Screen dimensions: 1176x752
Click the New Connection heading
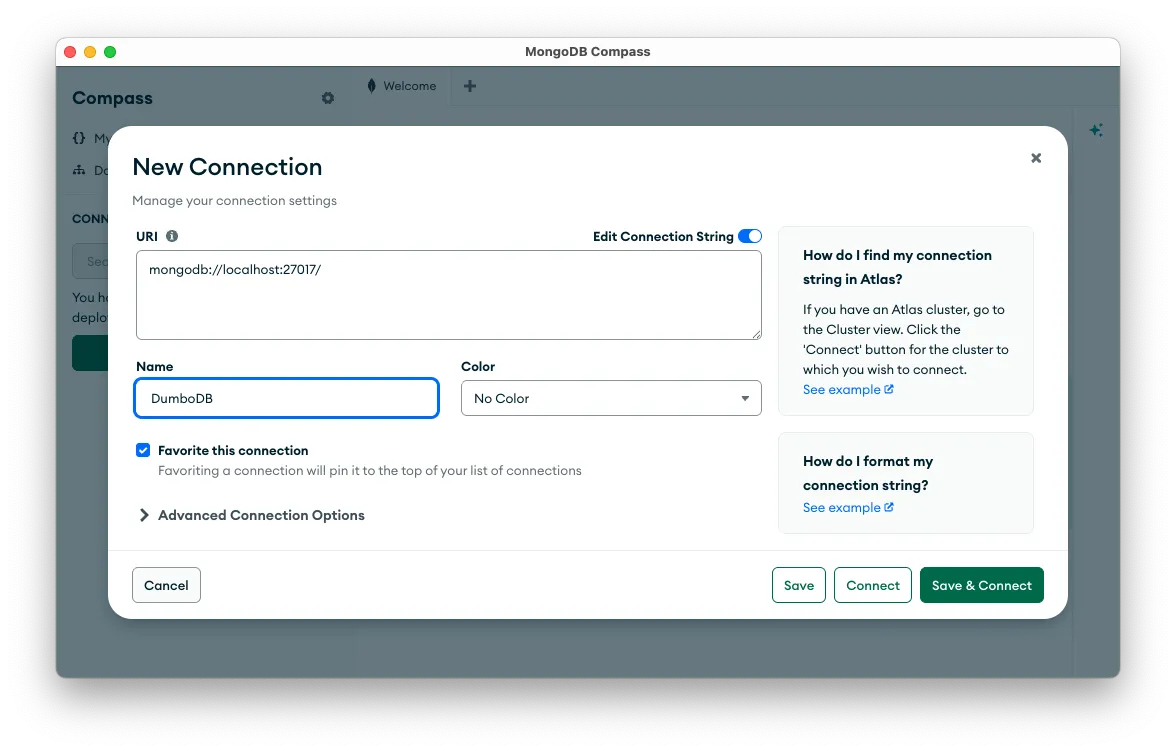click(227, 166)
